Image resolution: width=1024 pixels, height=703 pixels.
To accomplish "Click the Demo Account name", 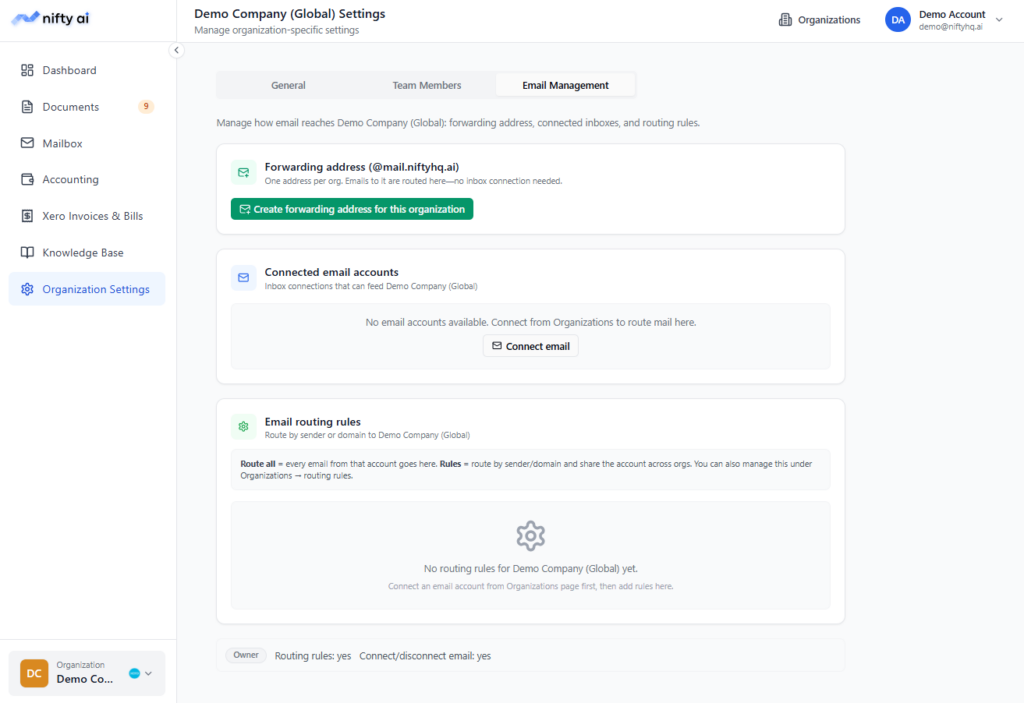I will 952,14.
